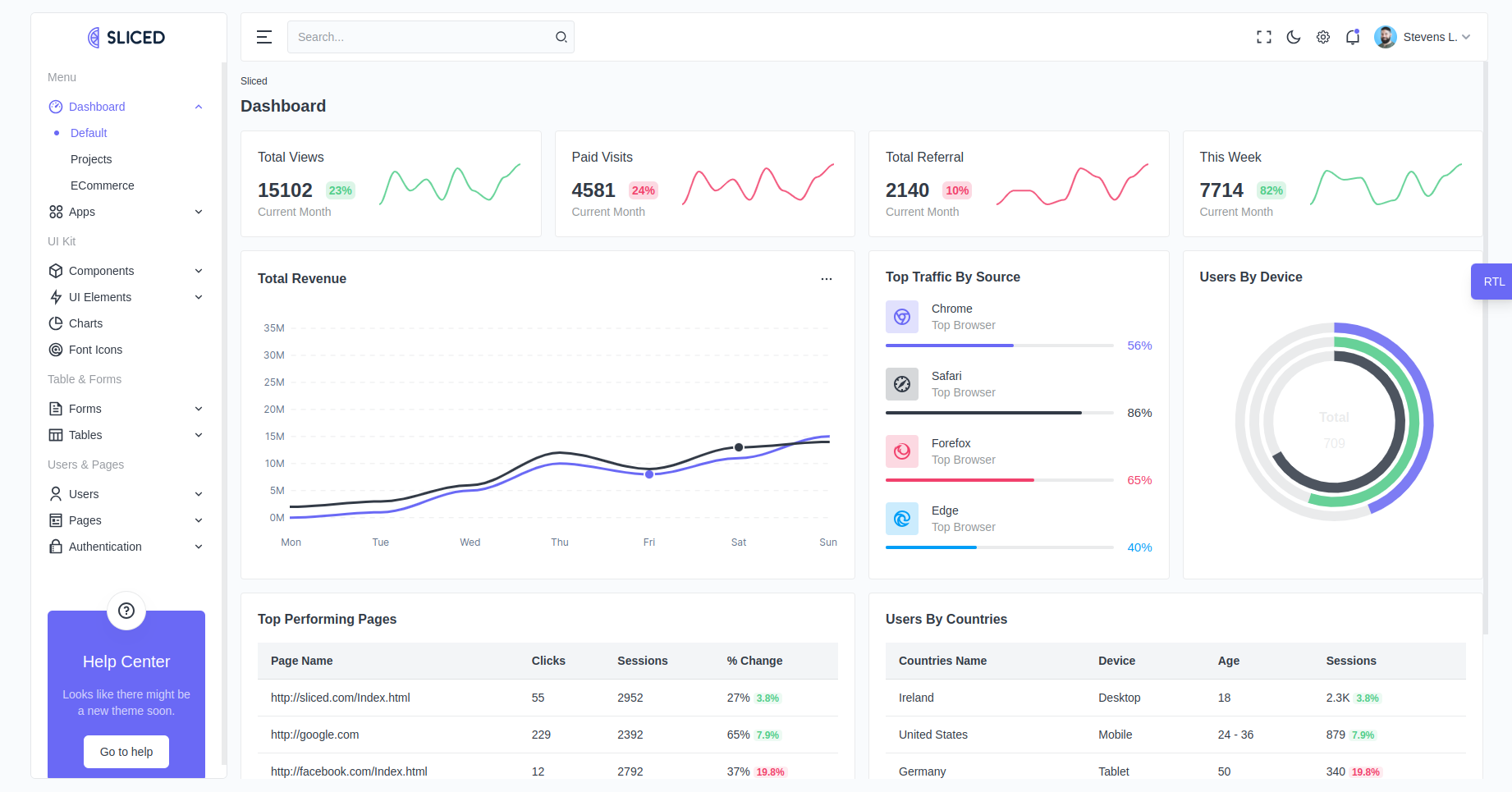Open the http://google.com page link

pyautogui.click(x=314, y=735)
